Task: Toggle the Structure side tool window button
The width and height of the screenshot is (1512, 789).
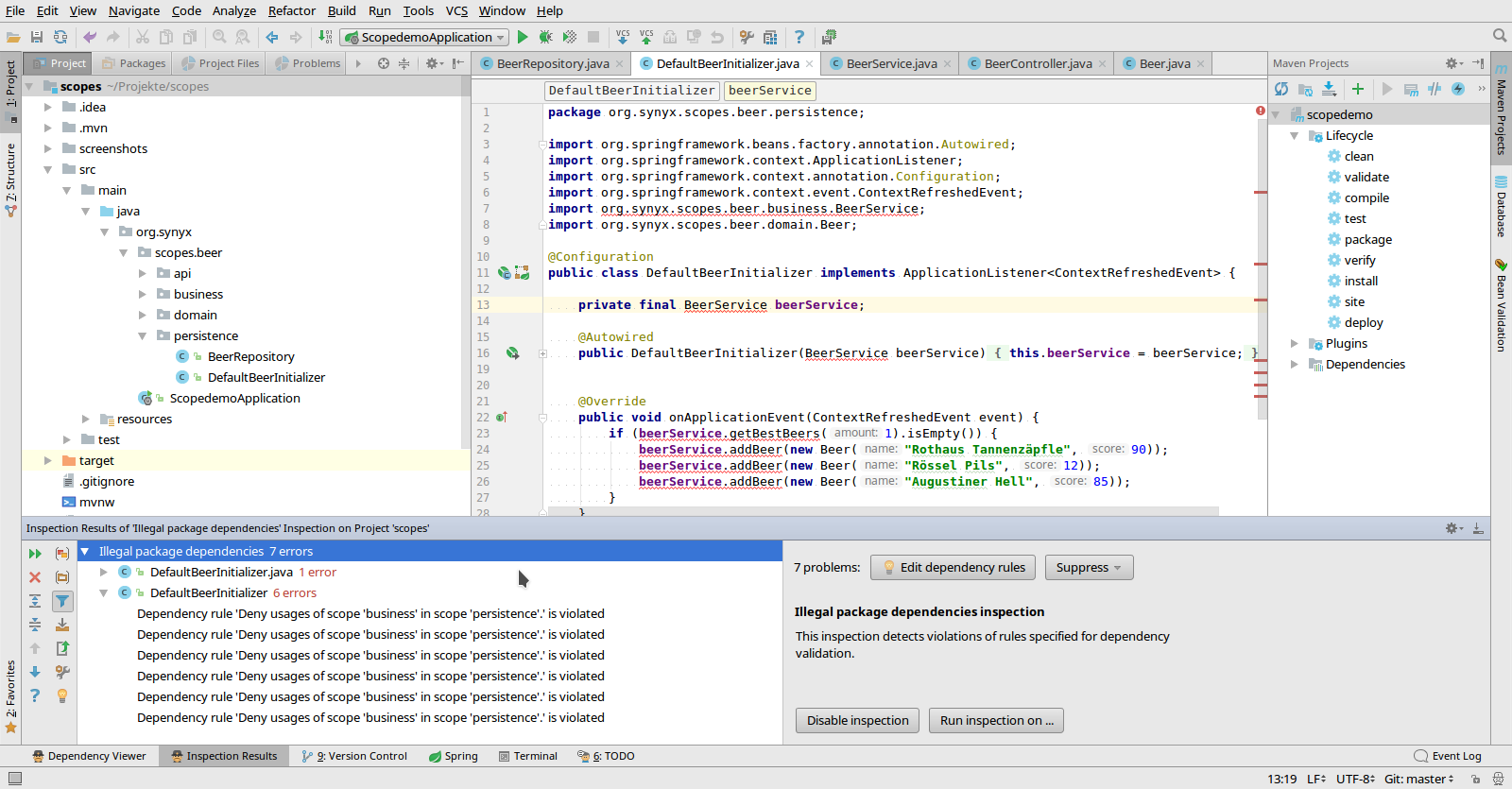Action: pyautogui.click(x=10, y=180)
